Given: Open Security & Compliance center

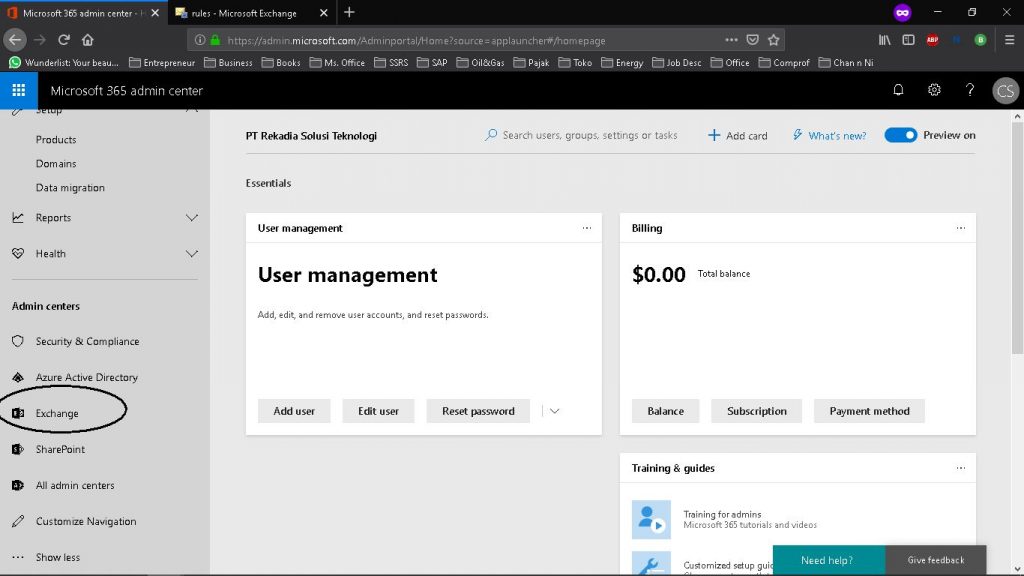Looking at the screenshot, I should tap(87, 341).
